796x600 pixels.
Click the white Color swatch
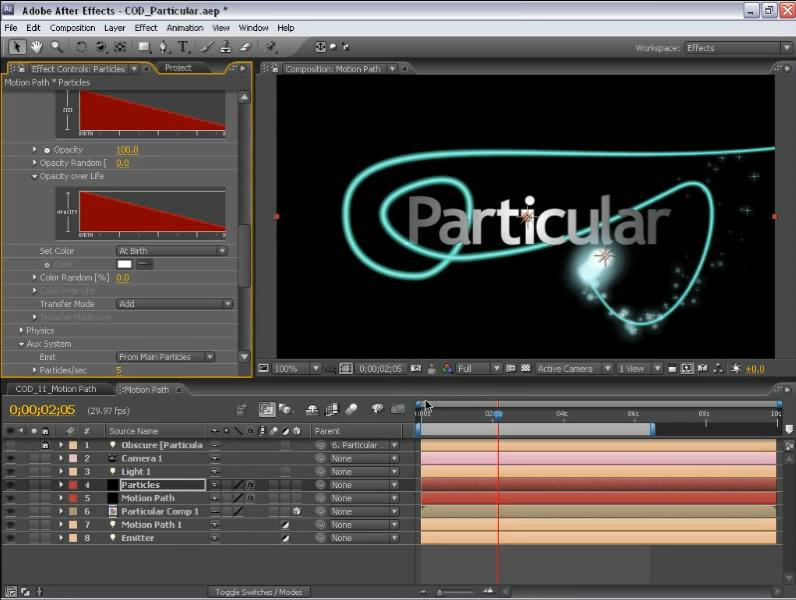pos(124,264)
